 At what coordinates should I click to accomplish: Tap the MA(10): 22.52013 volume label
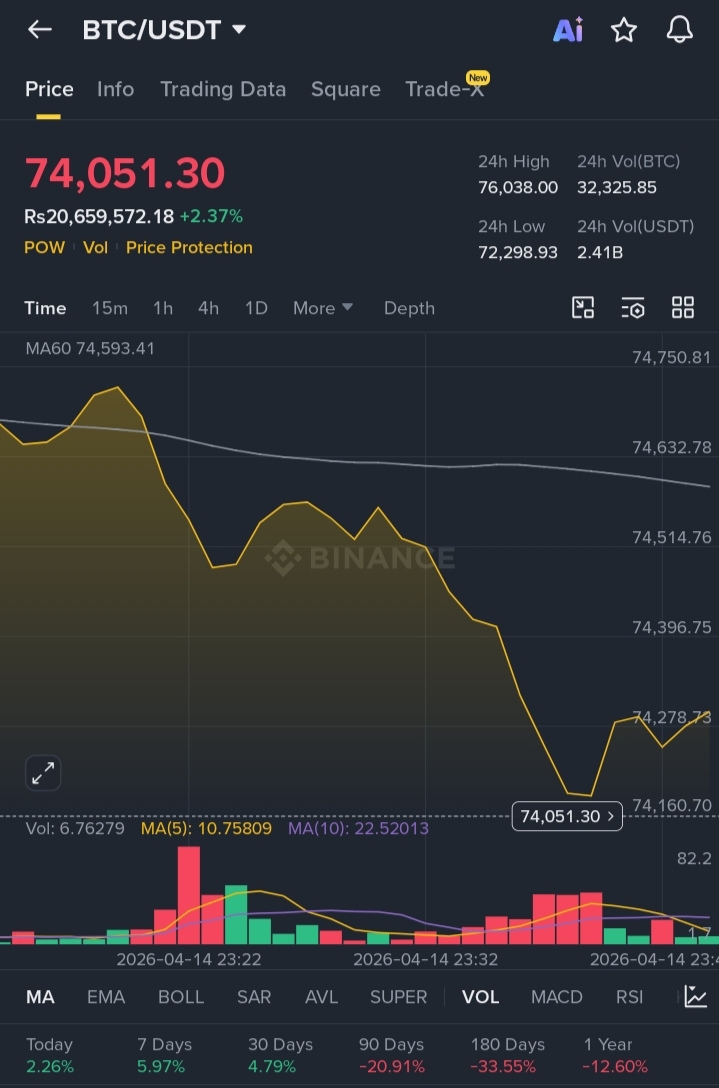(358, 828)
